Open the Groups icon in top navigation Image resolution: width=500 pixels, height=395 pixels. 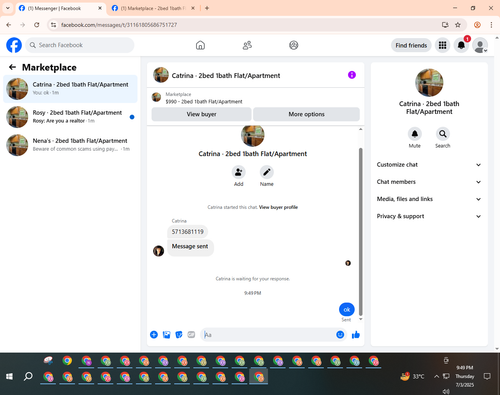tap(294, 45)
